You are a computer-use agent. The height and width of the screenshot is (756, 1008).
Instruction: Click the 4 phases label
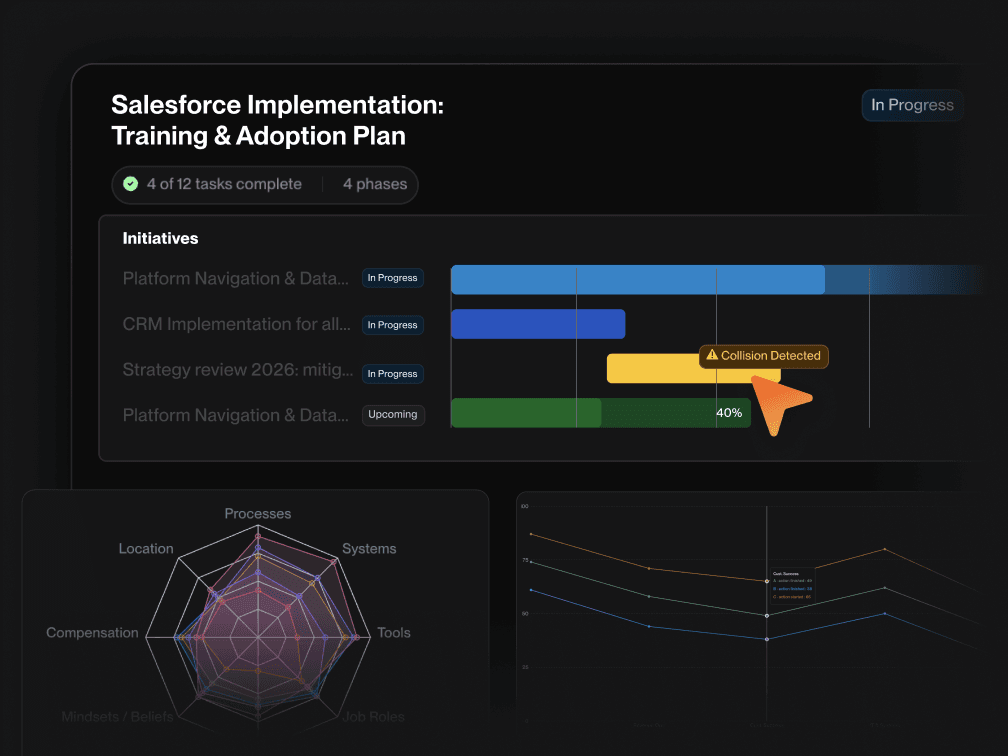coord(375,184)
